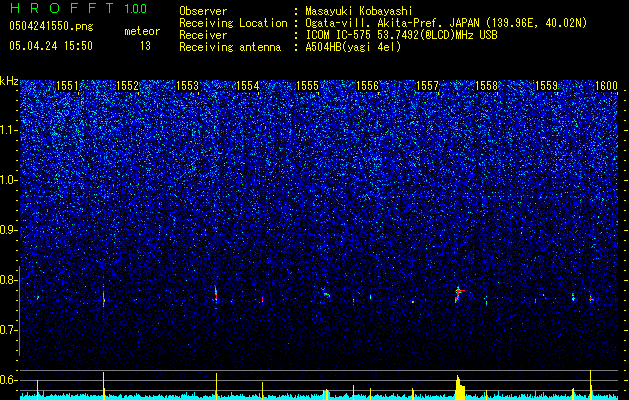Image resolution: width=629 pixels, height=400 pixels.
Task: Click the 1551 time marker
Action: point(67,86)
